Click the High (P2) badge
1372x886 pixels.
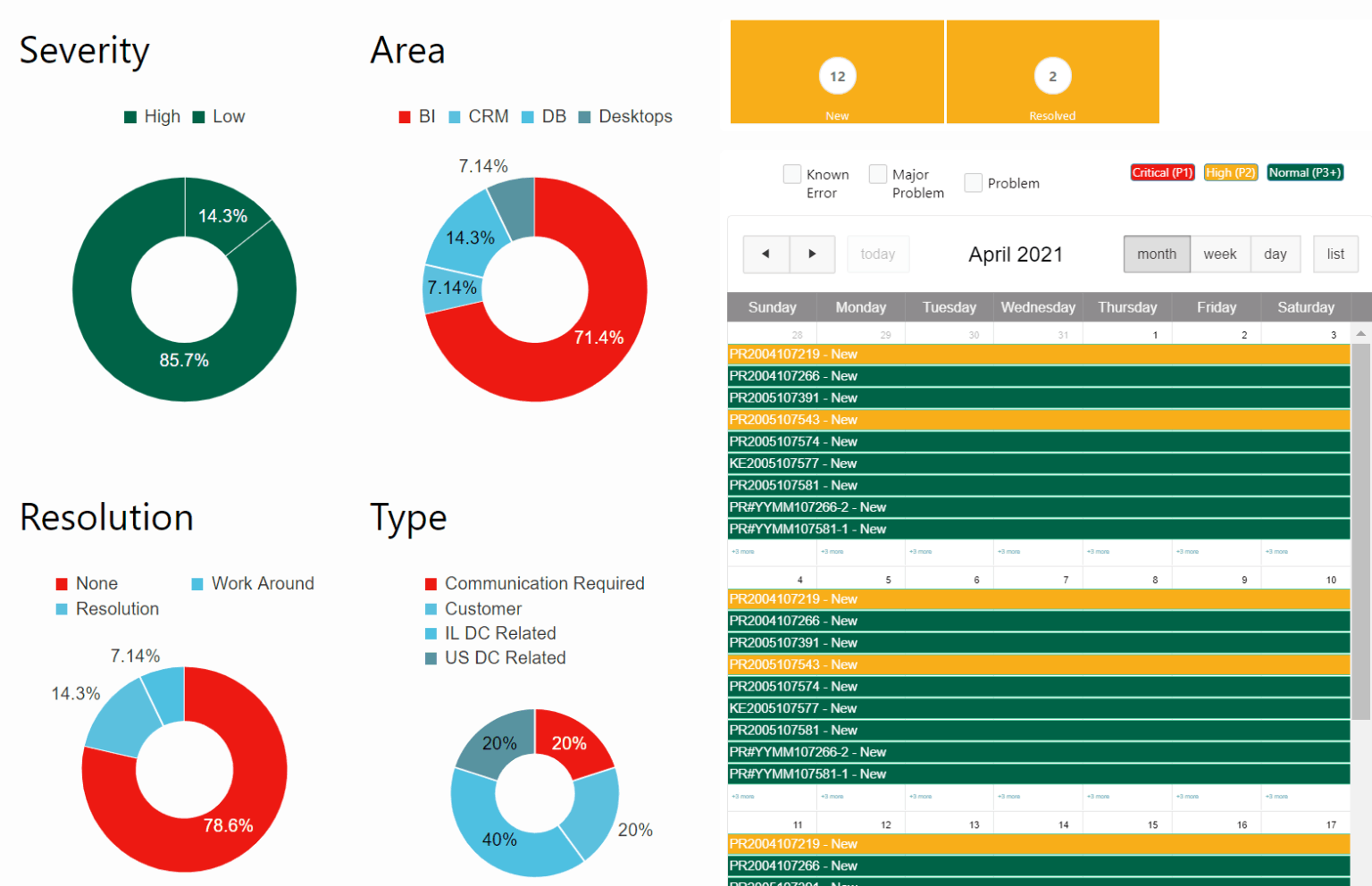[1231, 171]
